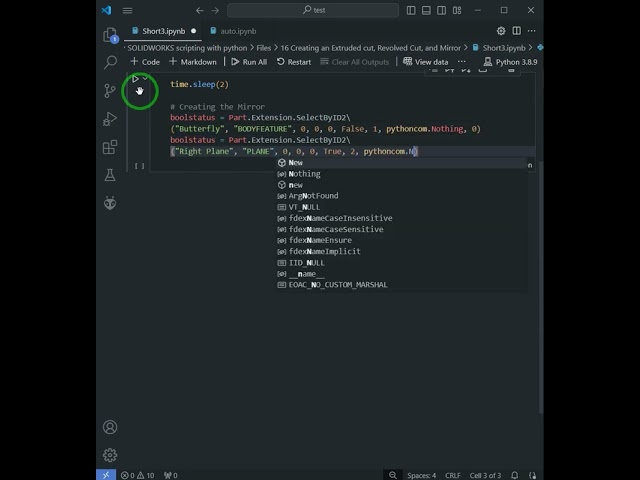Image resolution: width=640 pixels, height=480 pixels.
Task: Open the Search view in activity bar
Action: [110, 62]
